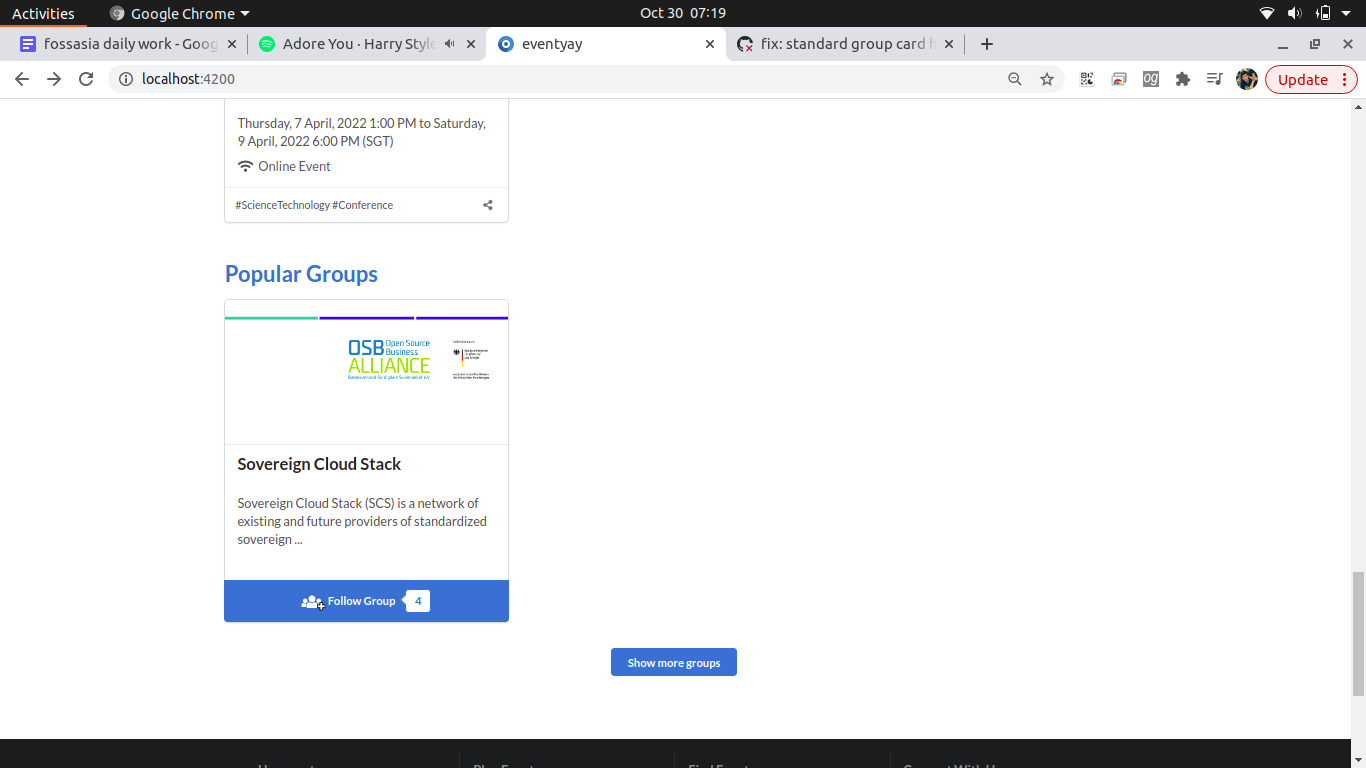Click the #Conference hashtag
Image resolution: width=1366 pixels, height=768 pixels.
click(363, 205)
